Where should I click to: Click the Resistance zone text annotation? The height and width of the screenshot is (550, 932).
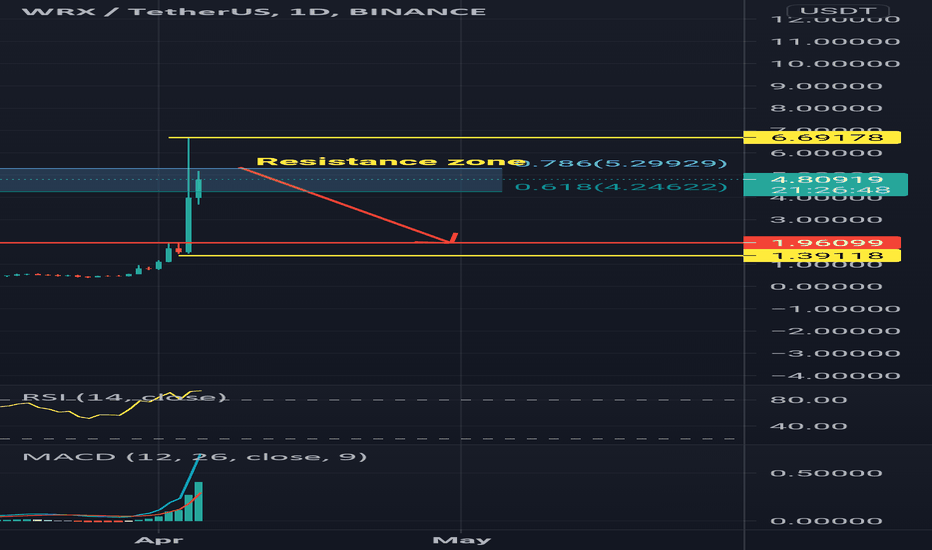(x=389, y=161)
